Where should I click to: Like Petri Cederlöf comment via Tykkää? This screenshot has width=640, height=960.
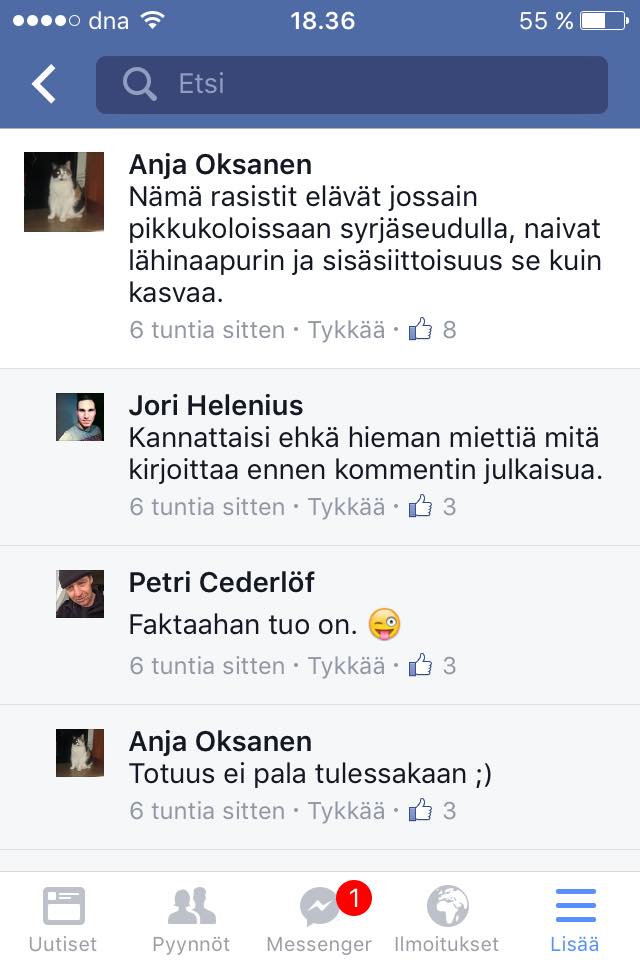(346, 666)
